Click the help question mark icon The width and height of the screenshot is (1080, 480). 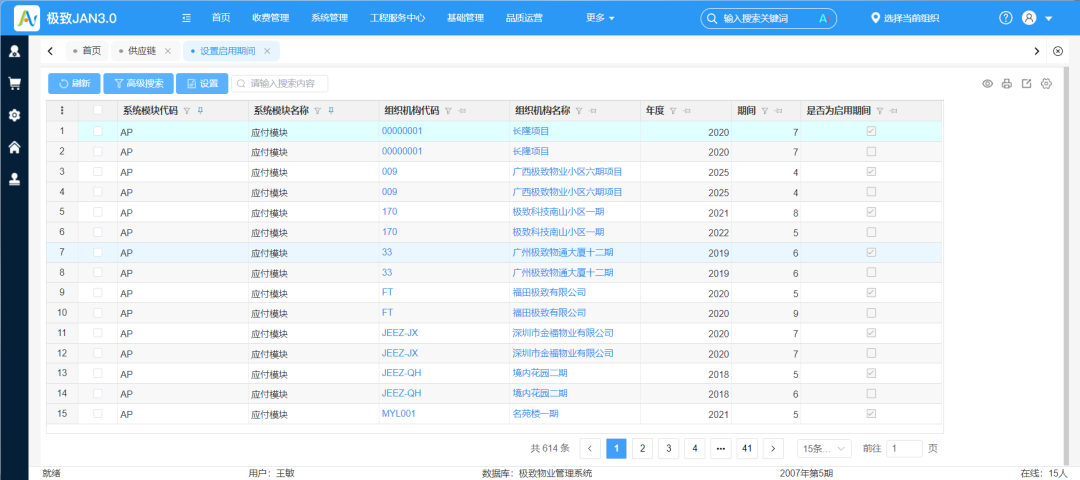pos(1006,18)
